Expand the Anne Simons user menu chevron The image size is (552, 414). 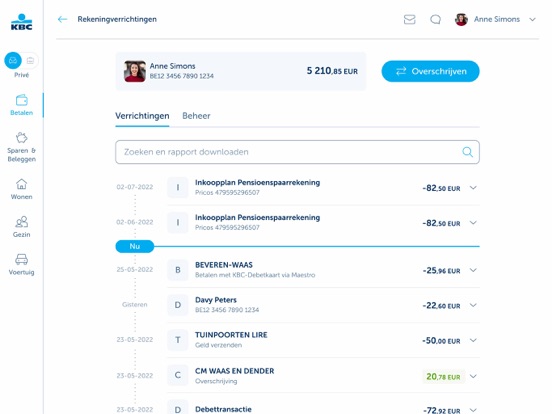pos(532,19)
